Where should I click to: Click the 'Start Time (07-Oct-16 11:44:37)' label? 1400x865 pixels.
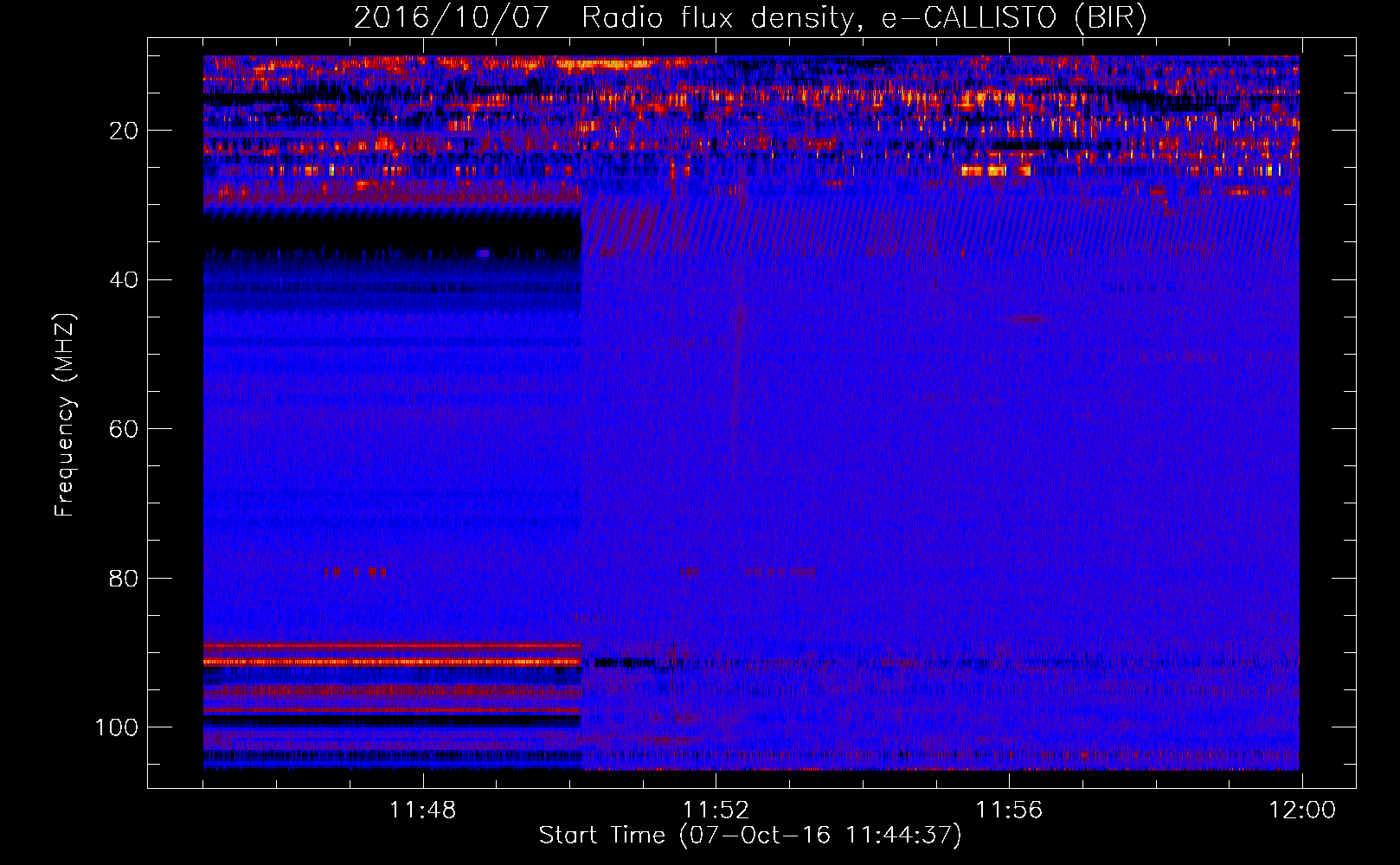[750, 836]
